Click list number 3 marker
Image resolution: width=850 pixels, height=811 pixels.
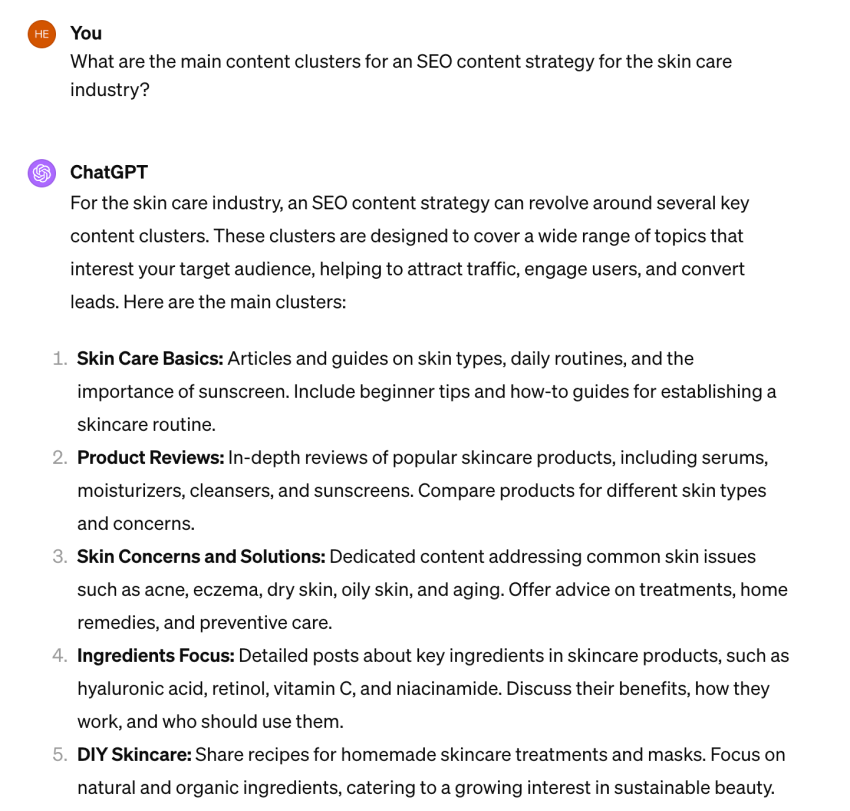(x=60, y=557)
